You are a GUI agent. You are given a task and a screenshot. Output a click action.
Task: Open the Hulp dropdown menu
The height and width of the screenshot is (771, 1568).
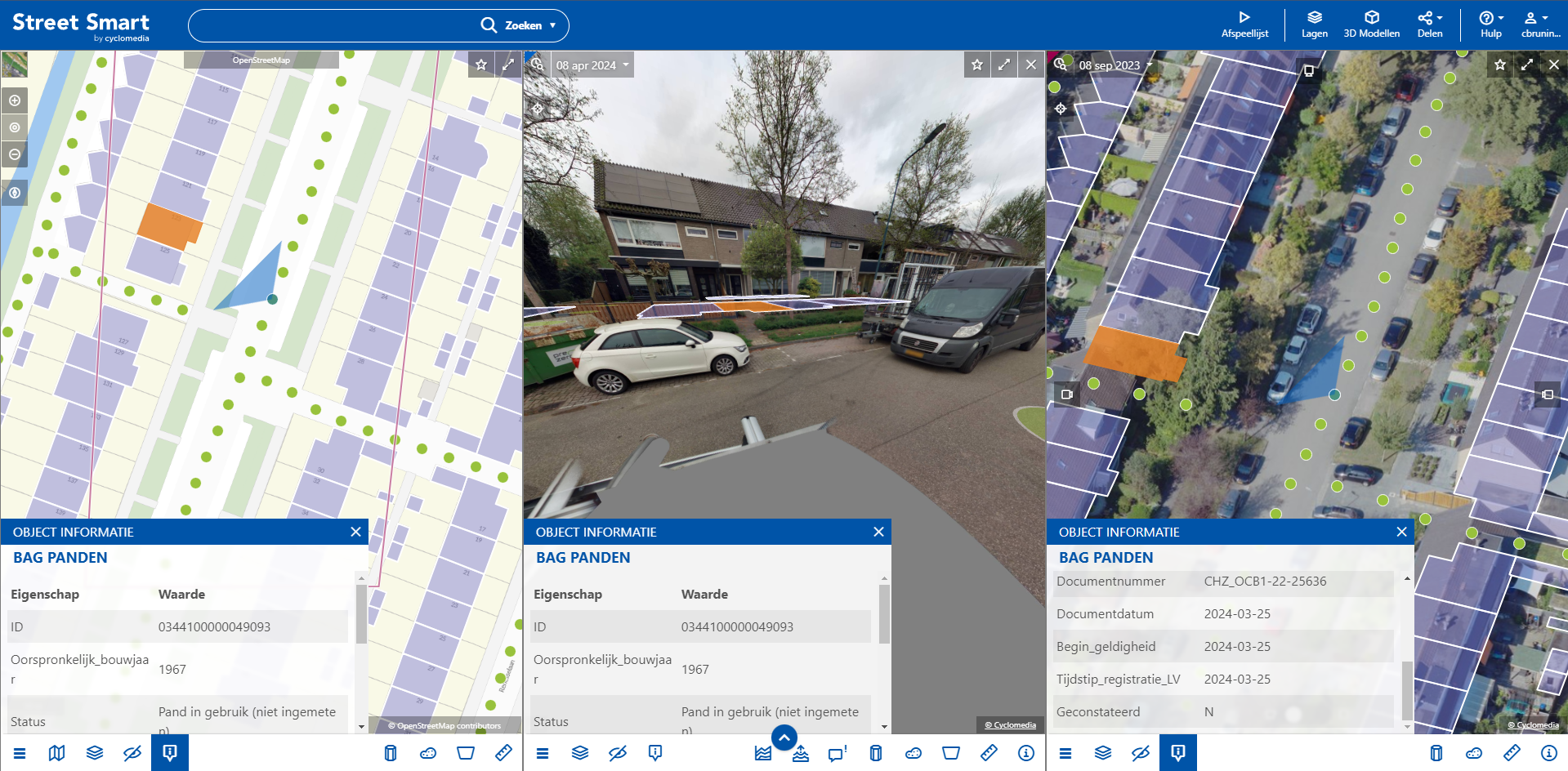[x=1490, y=25]
